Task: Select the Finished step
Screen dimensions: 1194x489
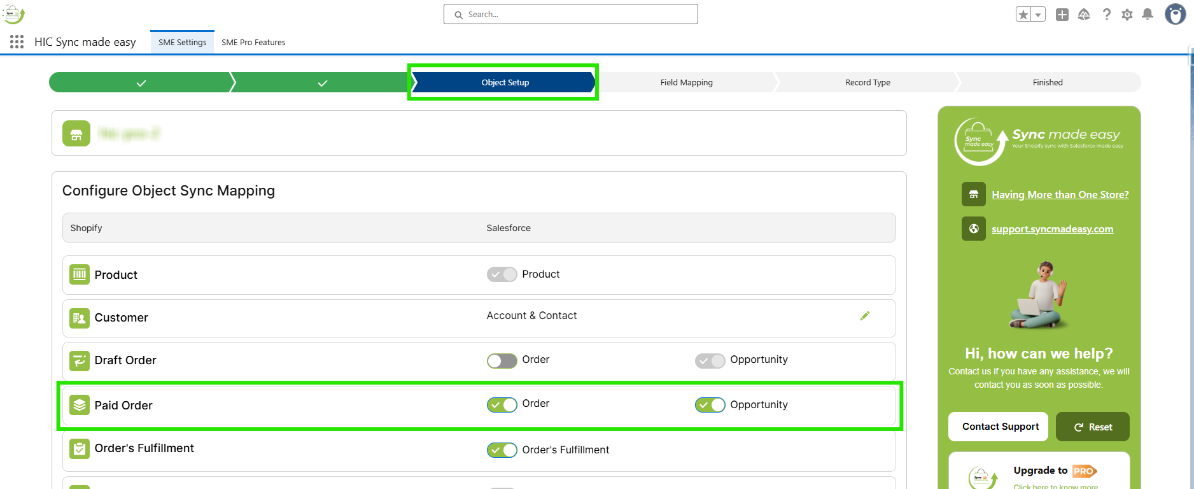Action: tap(1048, 82)
